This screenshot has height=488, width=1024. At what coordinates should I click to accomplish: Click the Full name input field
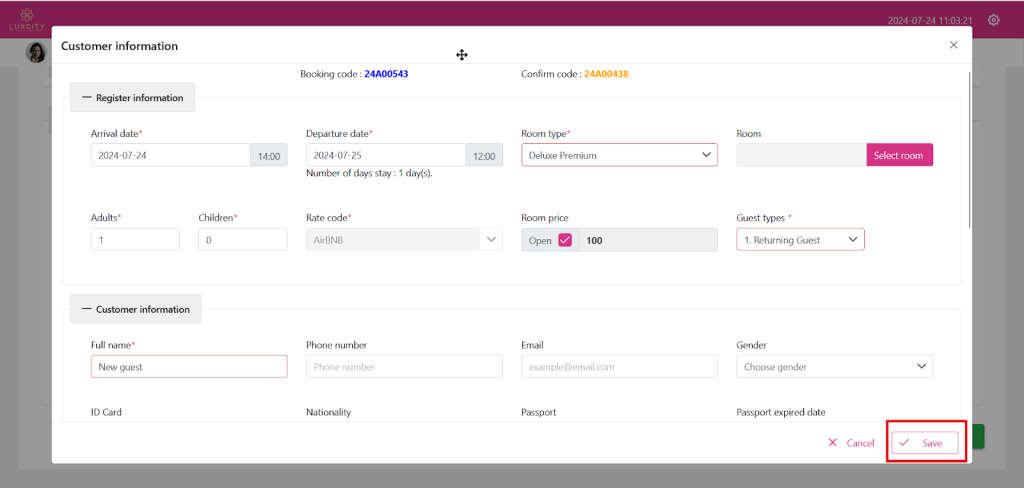click(188, 367)
